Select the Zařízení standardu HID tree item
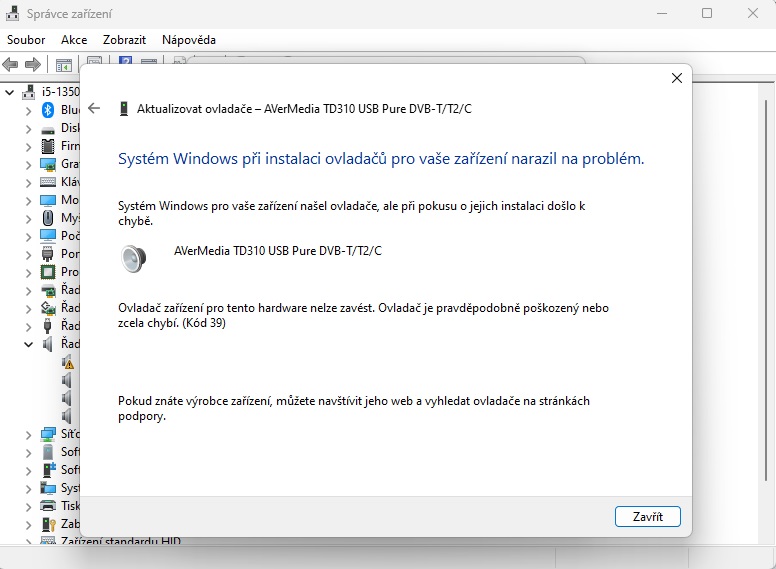776x569 pixels. pos(120,542)
